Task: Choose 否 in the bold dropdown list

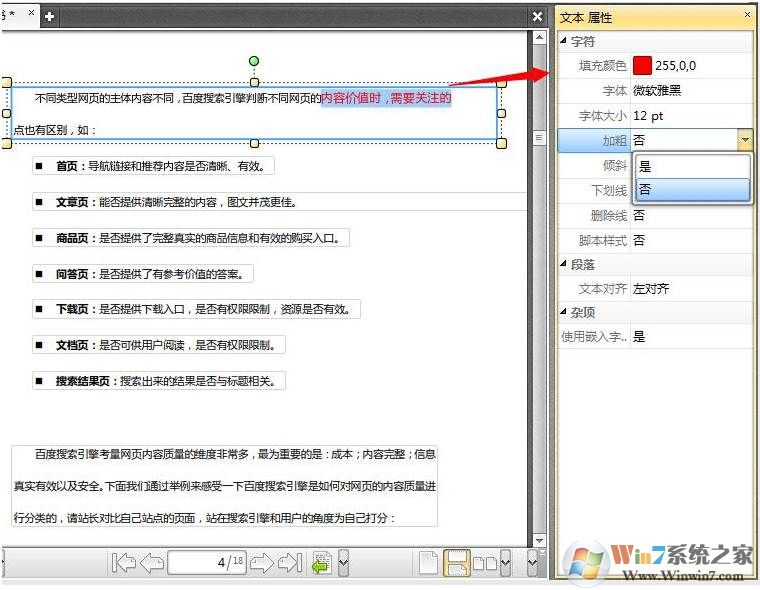Action: click(x=692, y=190)
